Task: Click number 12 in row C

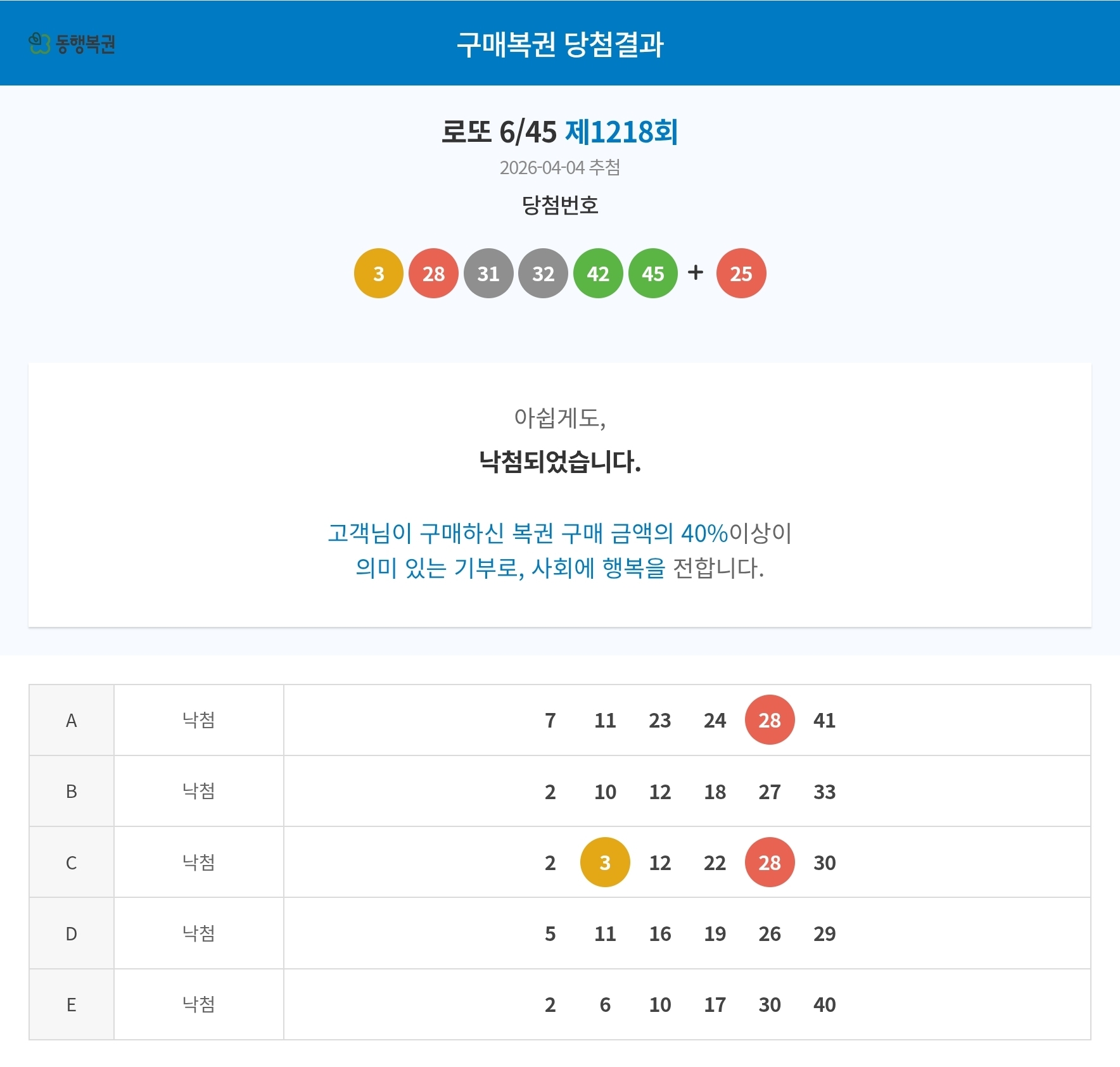Action: pos(660,862)
